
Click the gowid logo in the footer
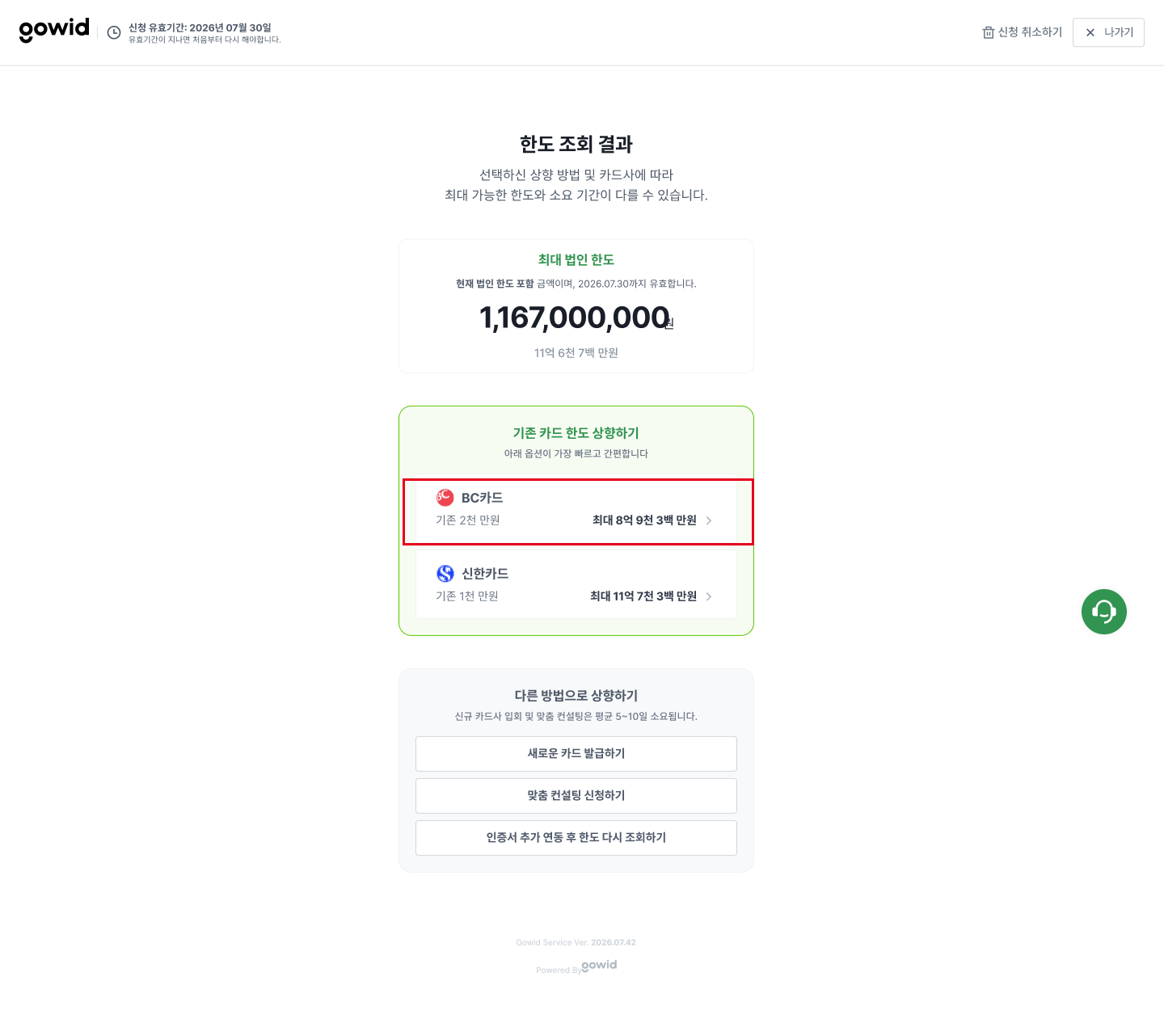(599, 965)
